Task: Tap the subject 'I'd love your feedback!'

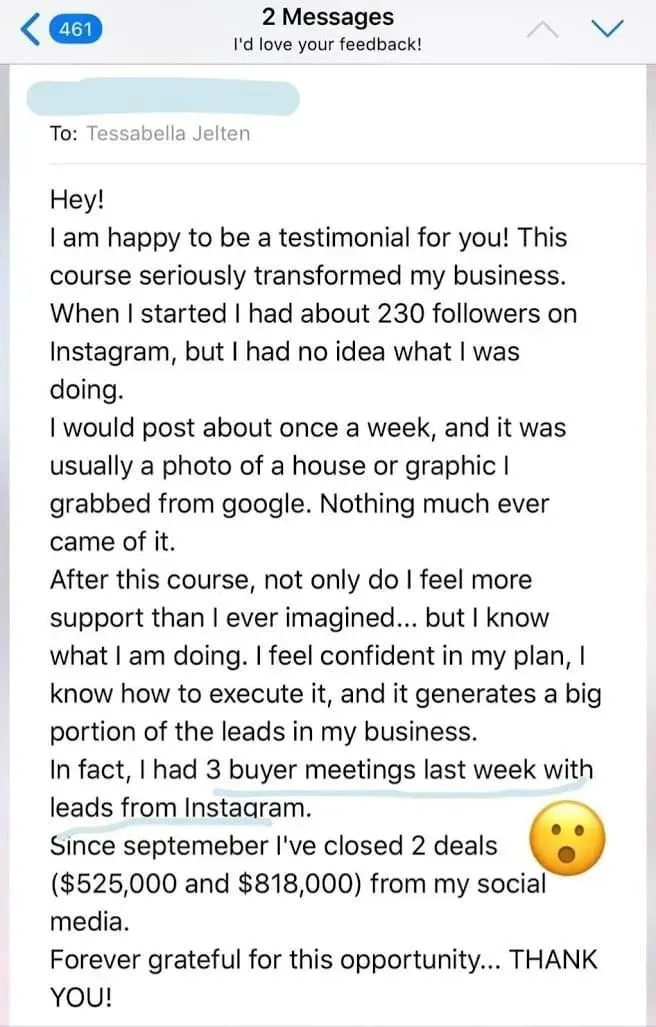Action: coord(328,45)
